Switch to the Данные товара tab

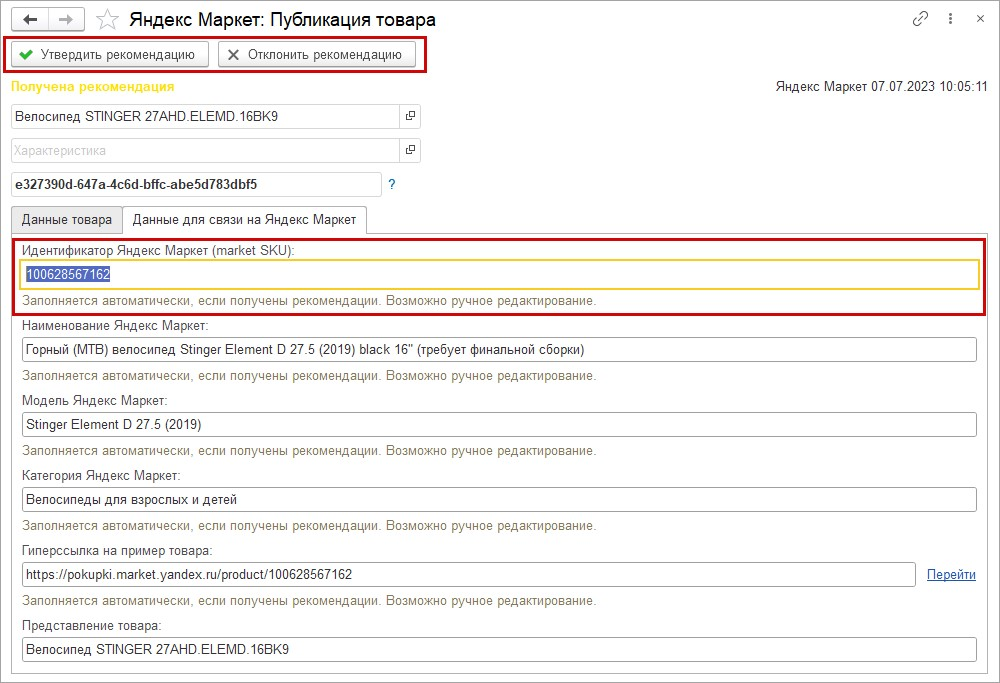pos(66,220)
